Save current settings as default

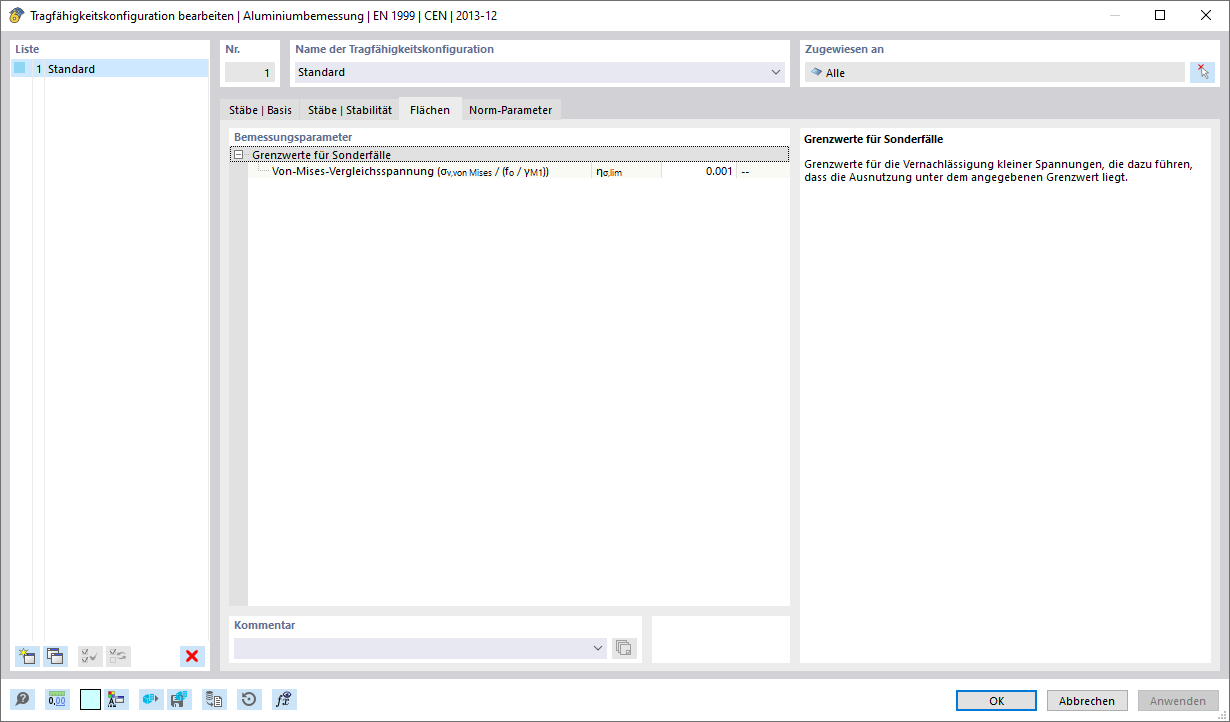click(x=180, y=699)
